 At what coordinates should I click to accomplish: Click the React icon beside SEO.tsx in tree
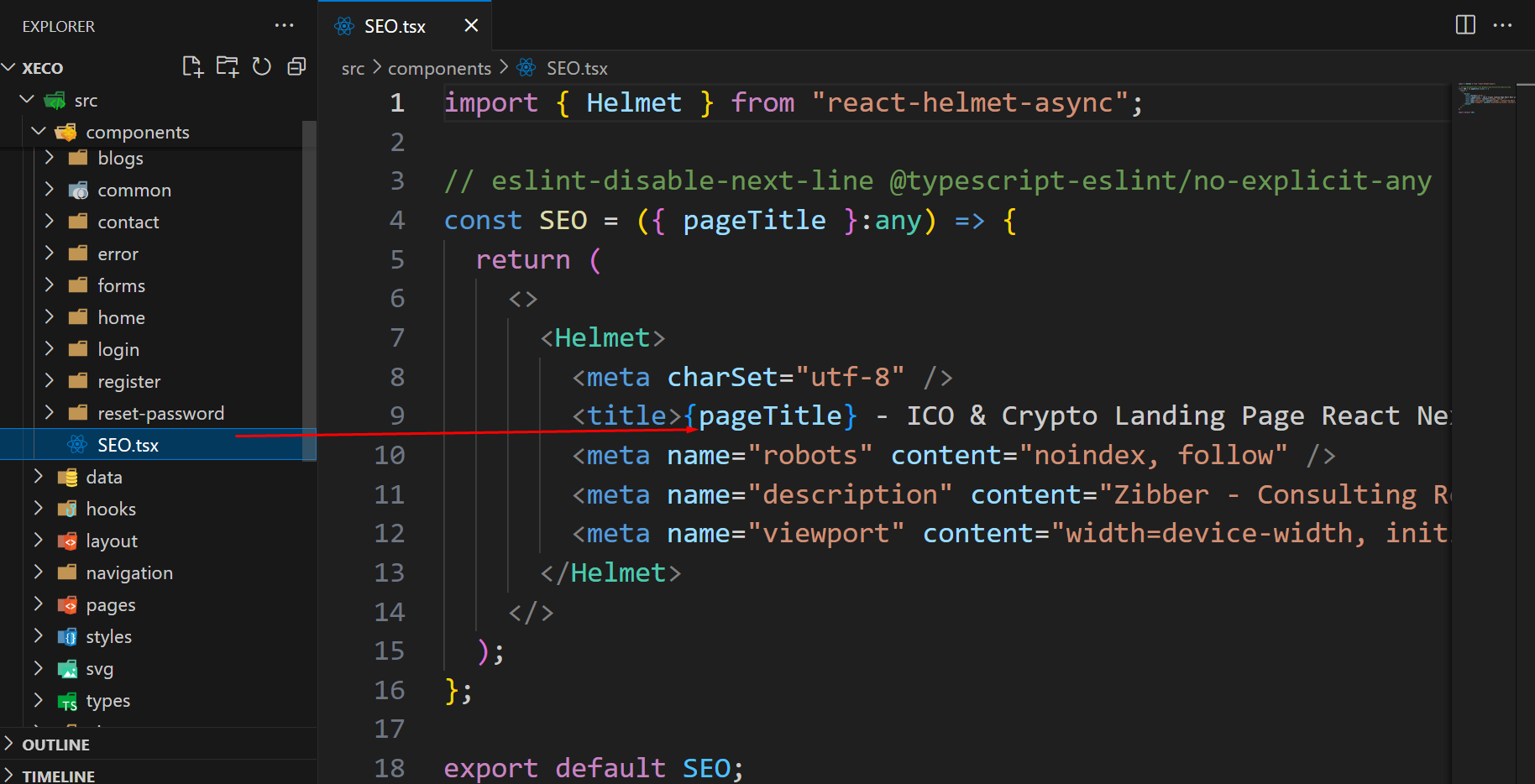point(77,444)
